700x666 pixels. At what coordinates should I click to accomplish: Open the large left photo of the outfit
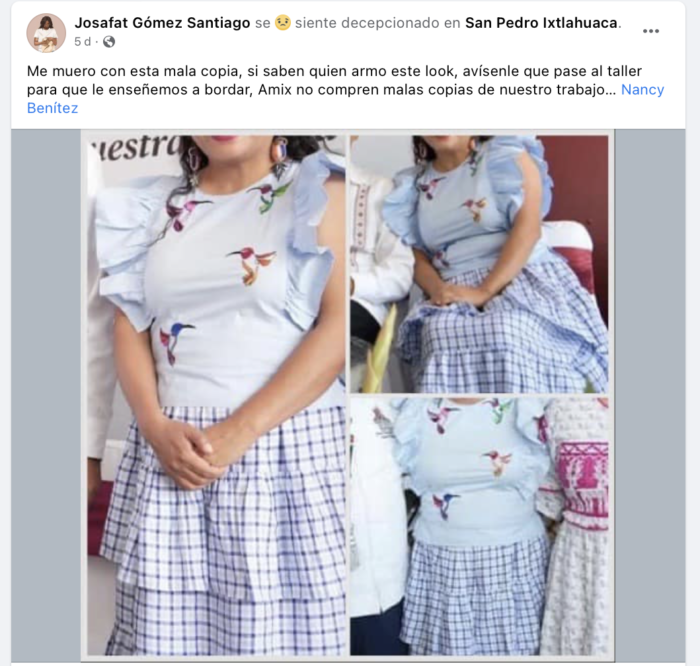[x=216, y=395]
